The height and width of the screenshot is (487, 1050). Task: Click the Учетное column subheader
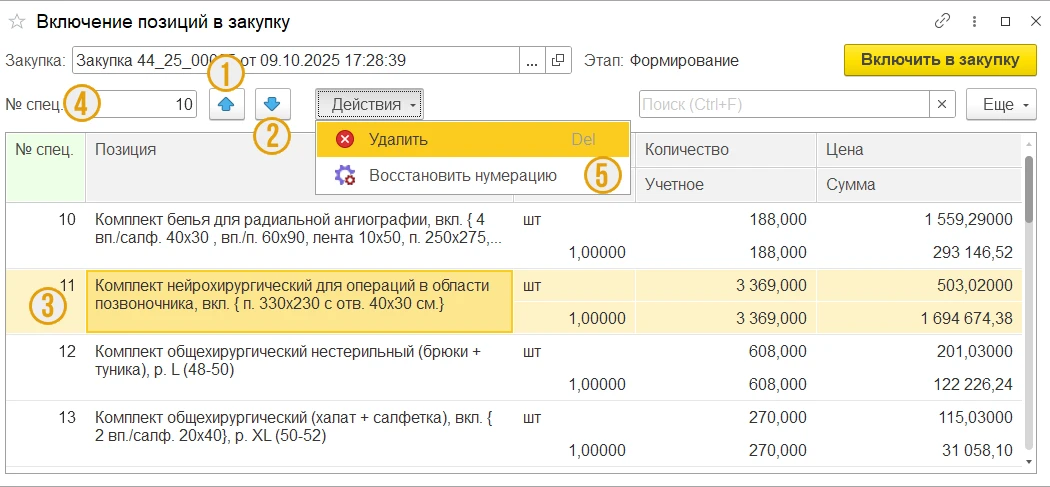click(x=726, y=185)
